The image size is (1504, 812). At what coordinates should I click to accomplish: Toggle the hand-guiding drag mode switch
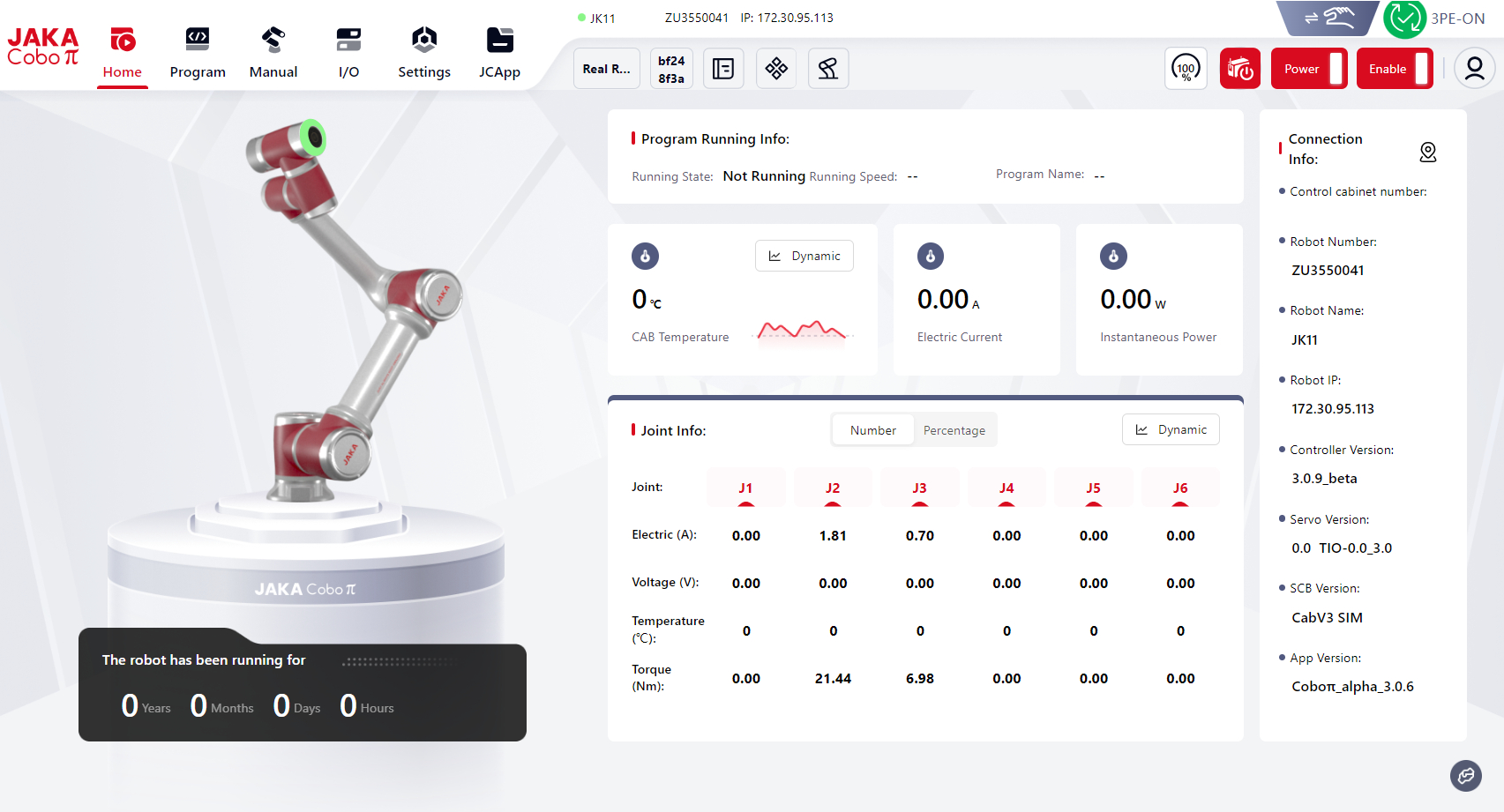click(1328, 18)
